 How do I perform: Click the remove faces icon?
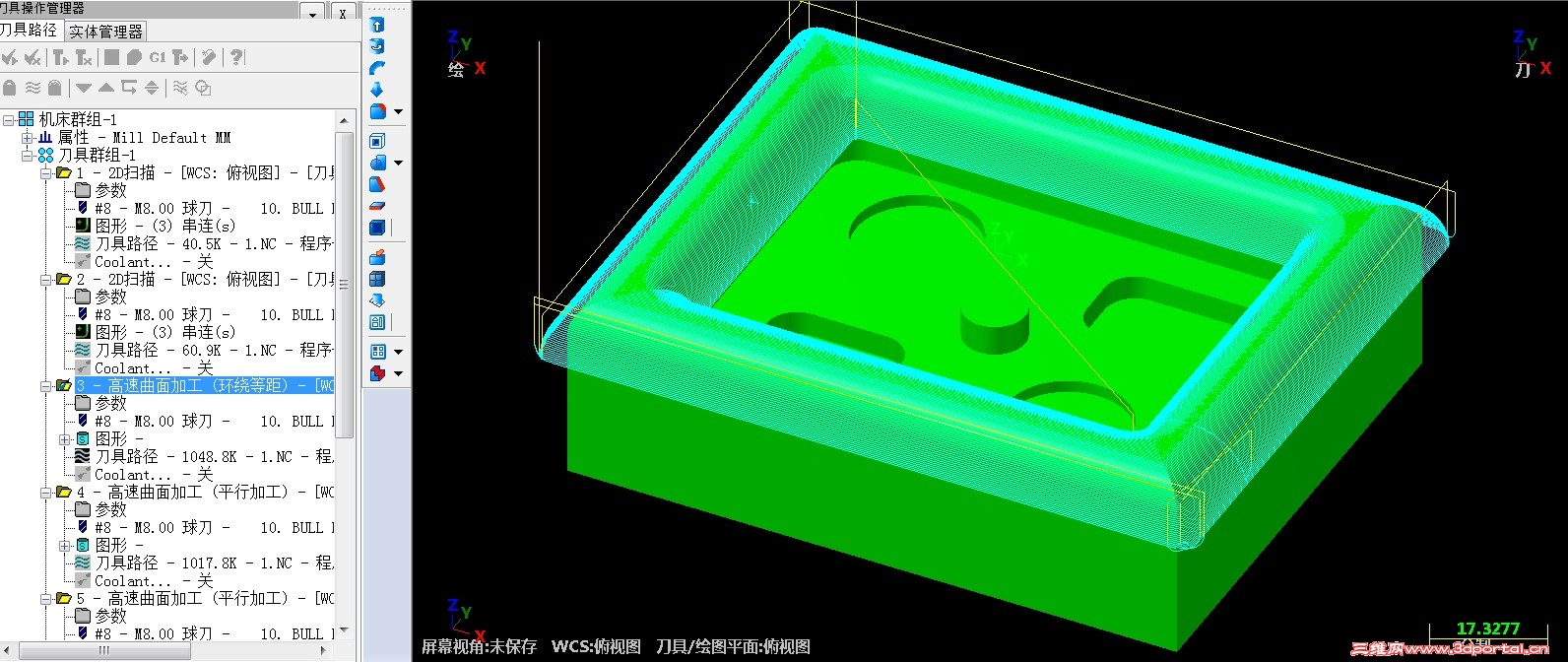tap(377, 300)
